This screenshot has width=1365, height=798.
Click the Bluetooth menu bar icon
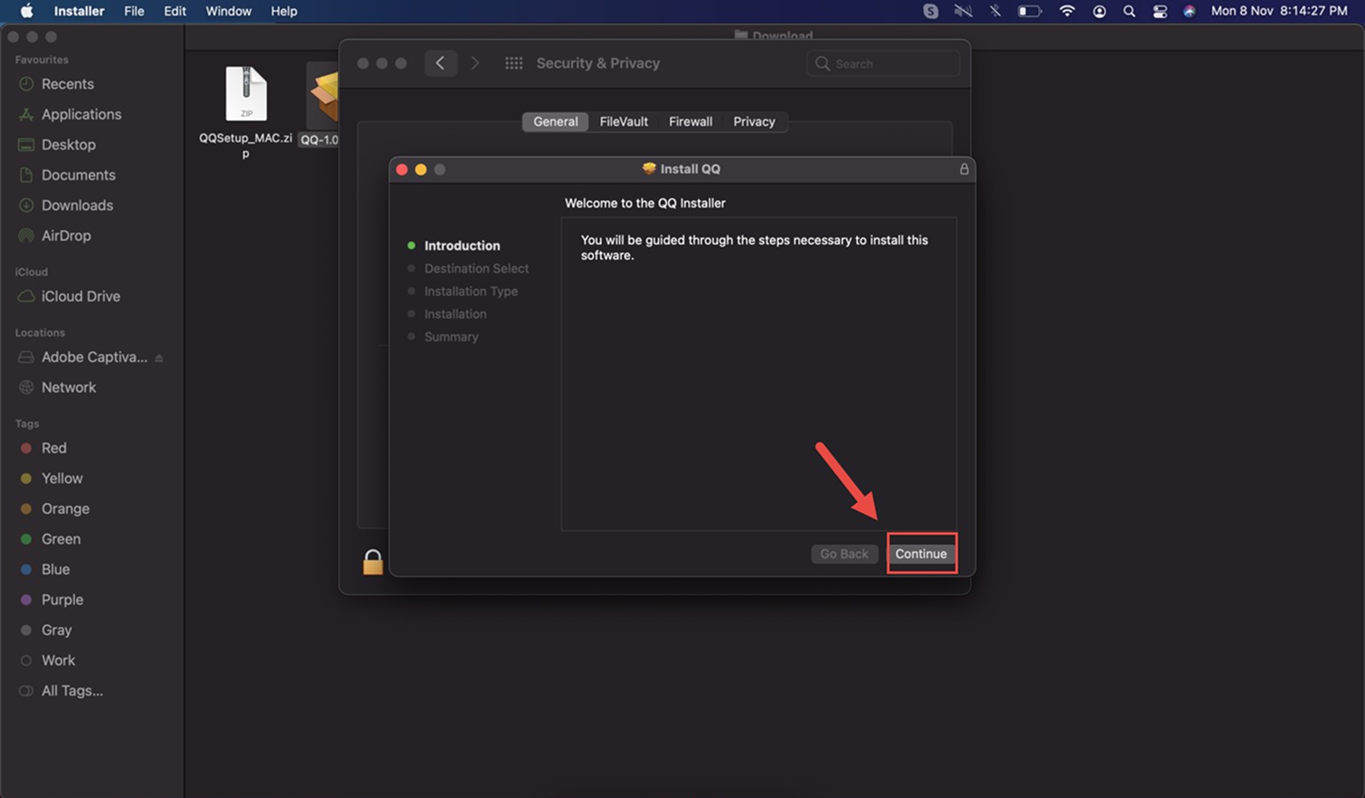(x=995, y=11)
